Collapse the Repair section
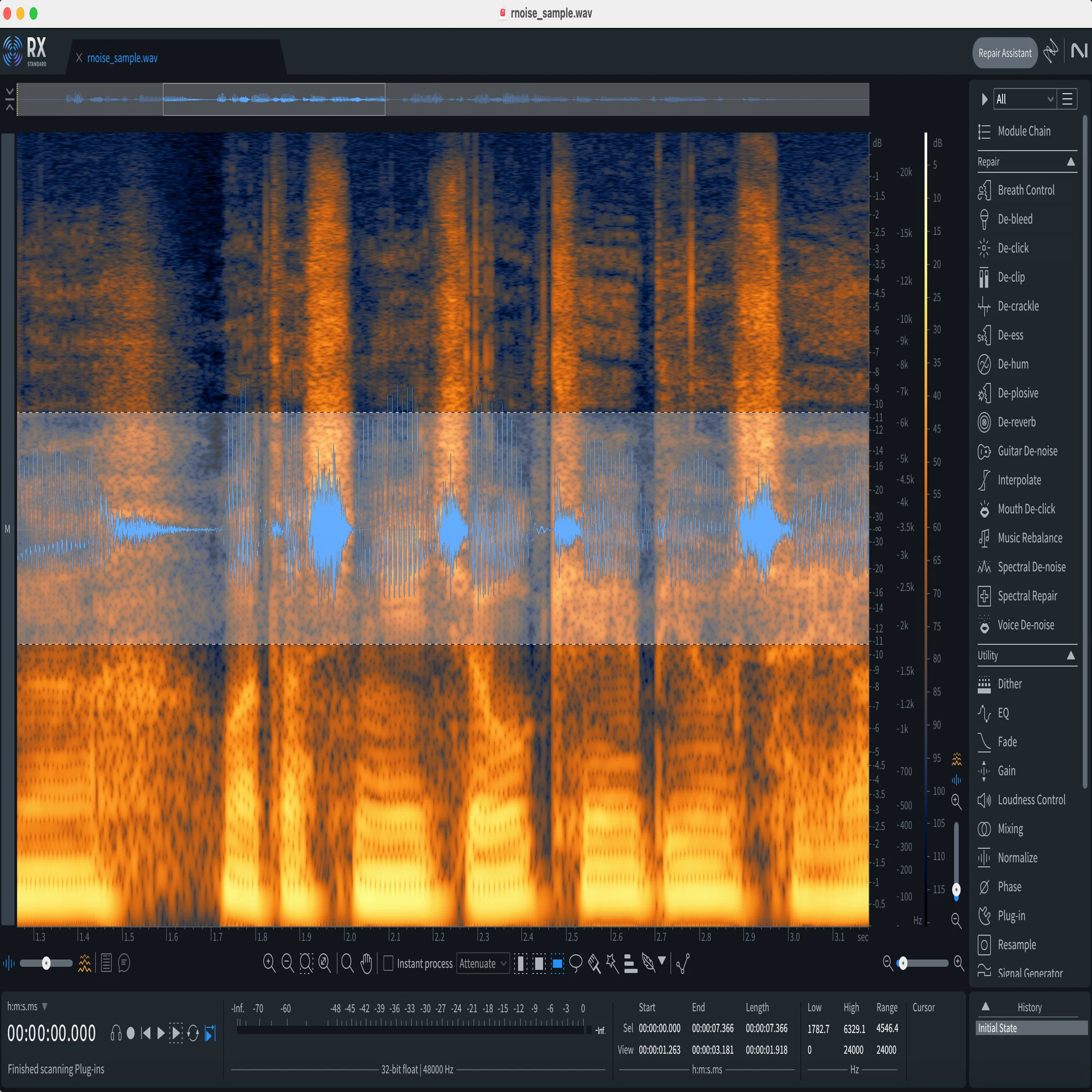Image resolution: width=1092 pixels, height=1092 pixels. (x=1071, y=162)
